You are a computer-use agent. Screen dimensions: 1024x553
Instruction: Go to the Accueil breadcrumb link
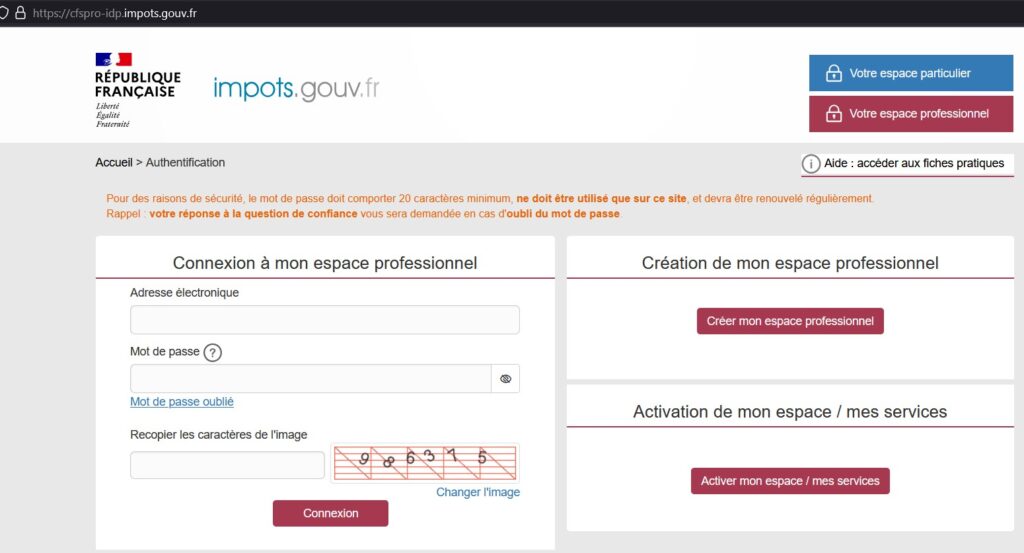click(x=114, y=163)
